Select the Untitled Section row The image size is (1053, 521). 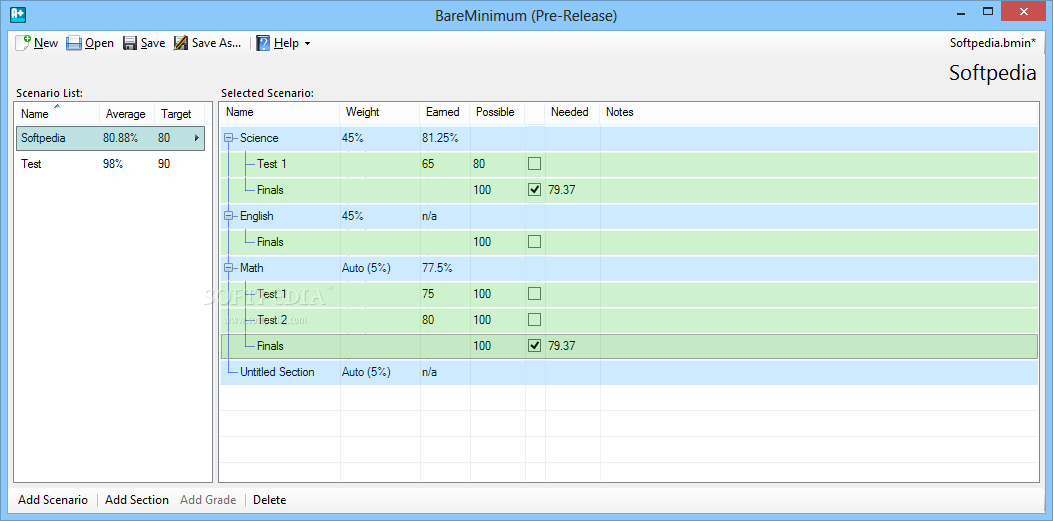click(x=629, y=371)
